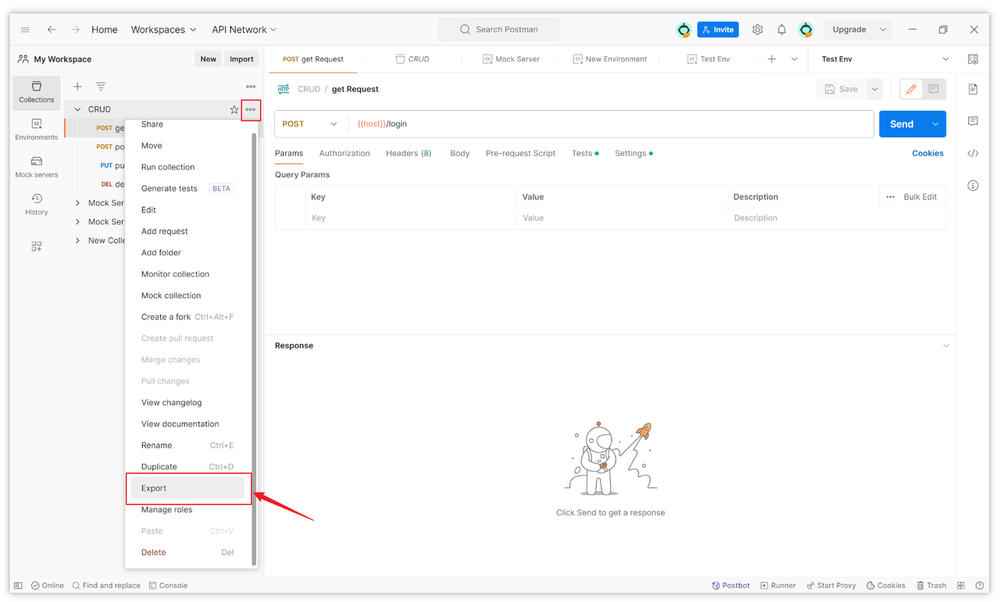Open the POST method dropdown
The width and height of the screenshot is (1000, 602).
310,124
